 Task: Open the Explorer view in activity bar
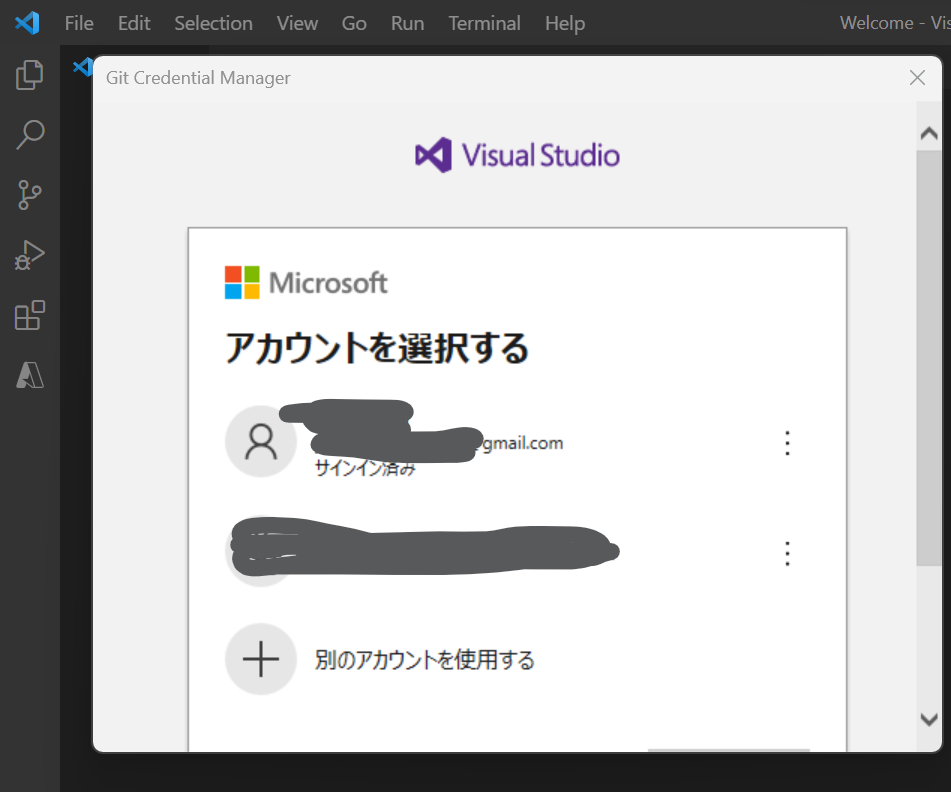coord(29,75)
